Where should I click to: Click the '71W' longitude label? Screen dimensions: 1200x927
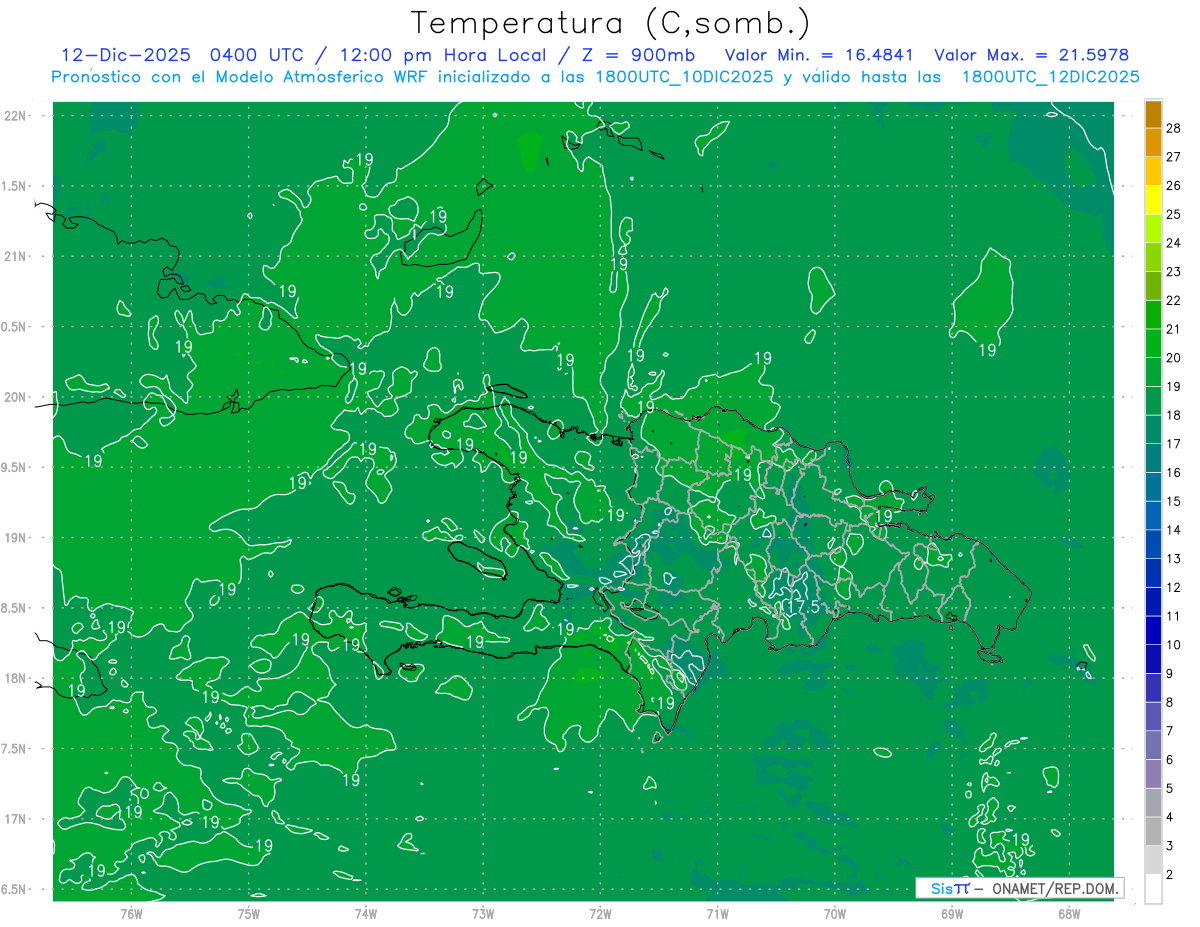tap(717, 913)
